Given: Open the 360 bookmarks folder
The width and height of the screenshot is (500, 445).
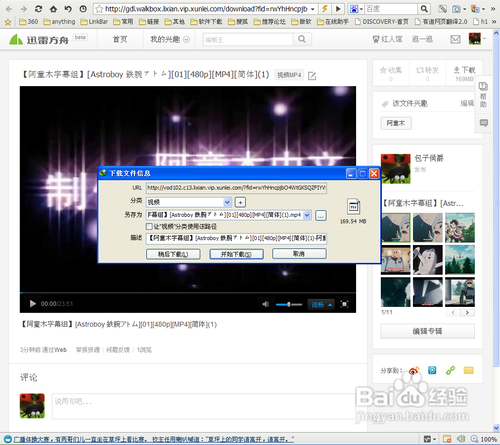Looking at the screenshot, I should point(28,22).
